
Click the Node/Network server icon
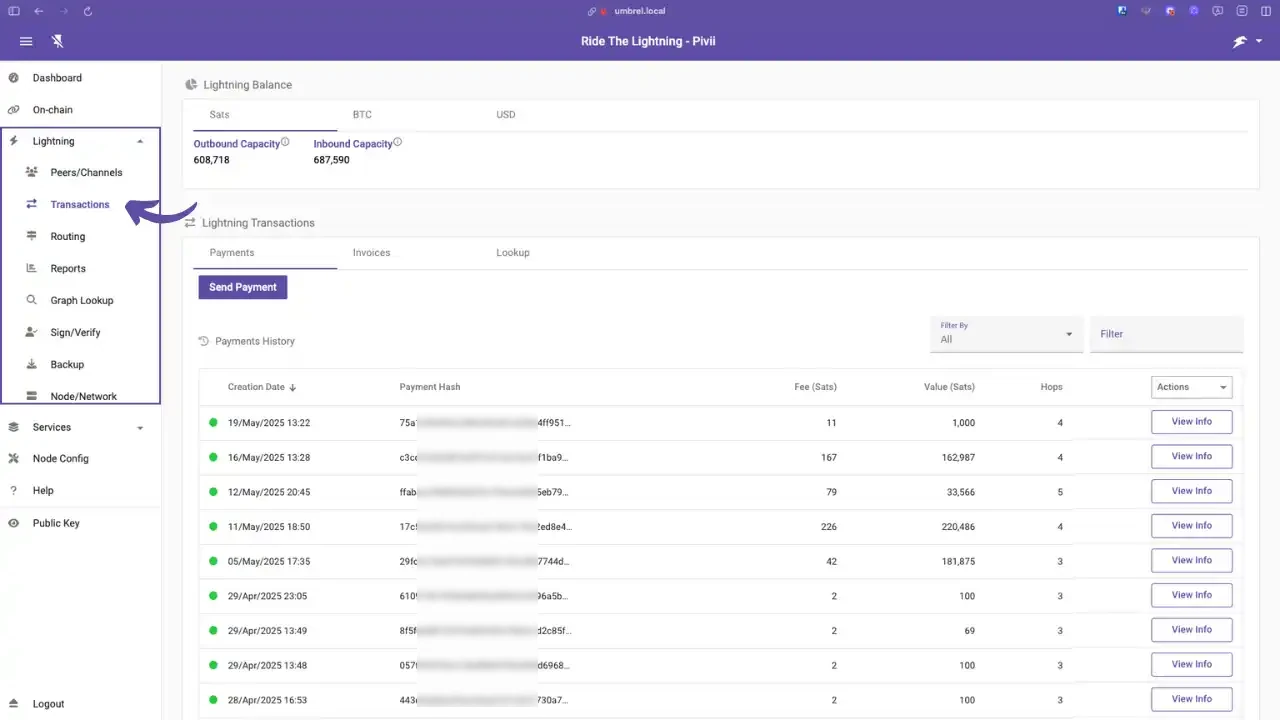pos(31,396)
